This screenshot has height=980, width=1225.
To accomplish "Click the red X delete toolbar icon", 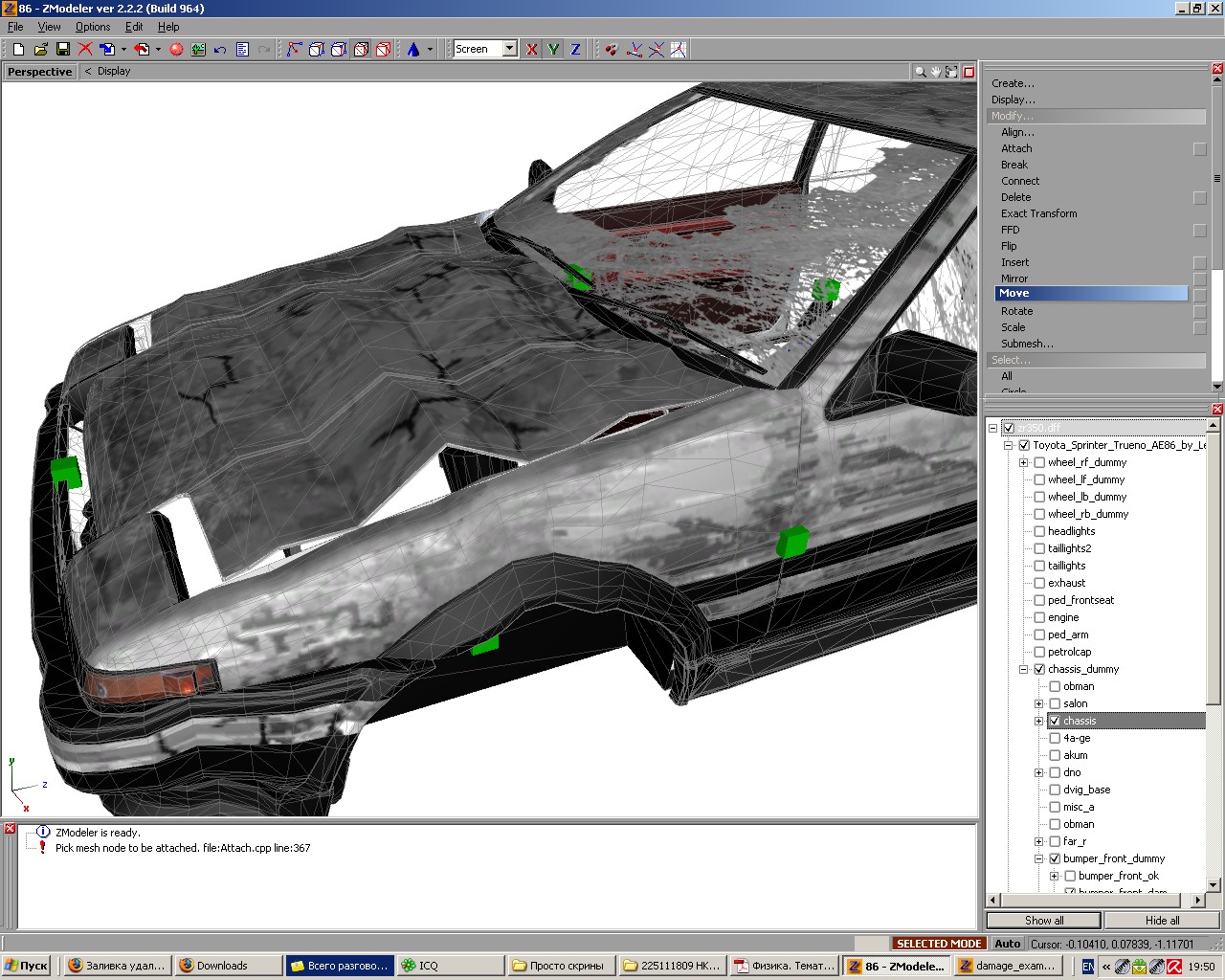I will tap(85, 49).
